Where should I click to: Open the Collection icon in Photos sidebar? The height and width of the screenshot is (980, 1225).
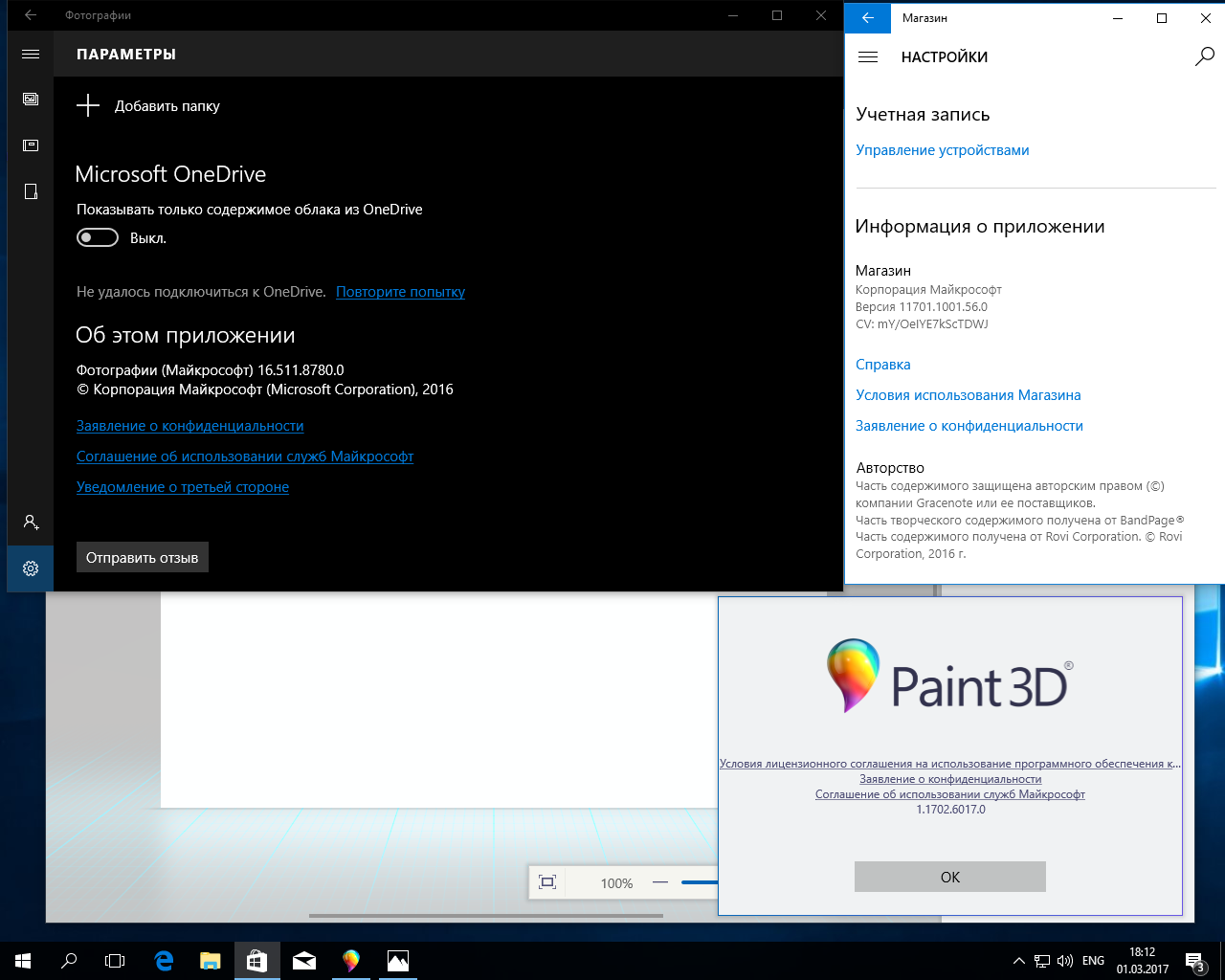tap(31, 100)
